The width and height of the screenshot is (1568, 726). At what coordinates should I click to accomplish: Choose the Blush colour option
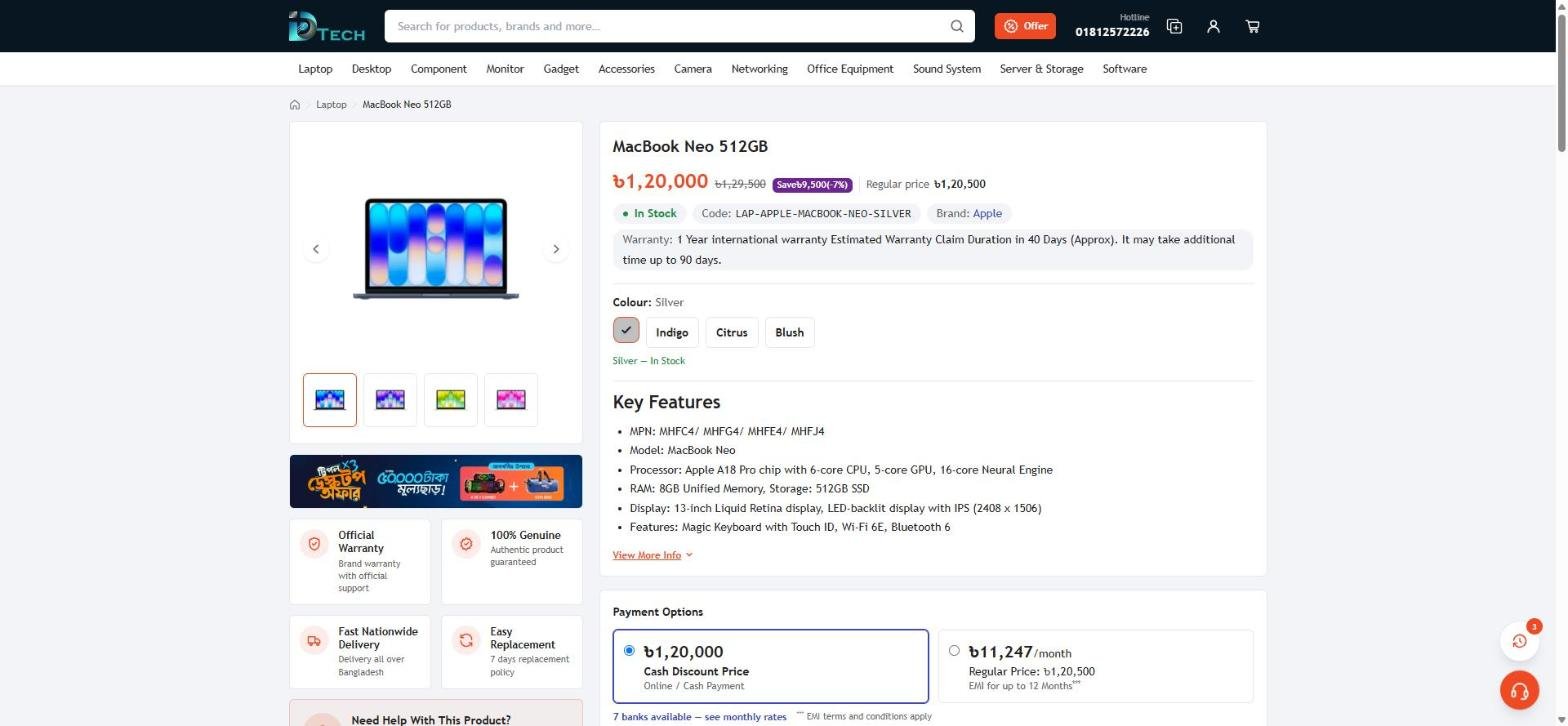[789, 333]
